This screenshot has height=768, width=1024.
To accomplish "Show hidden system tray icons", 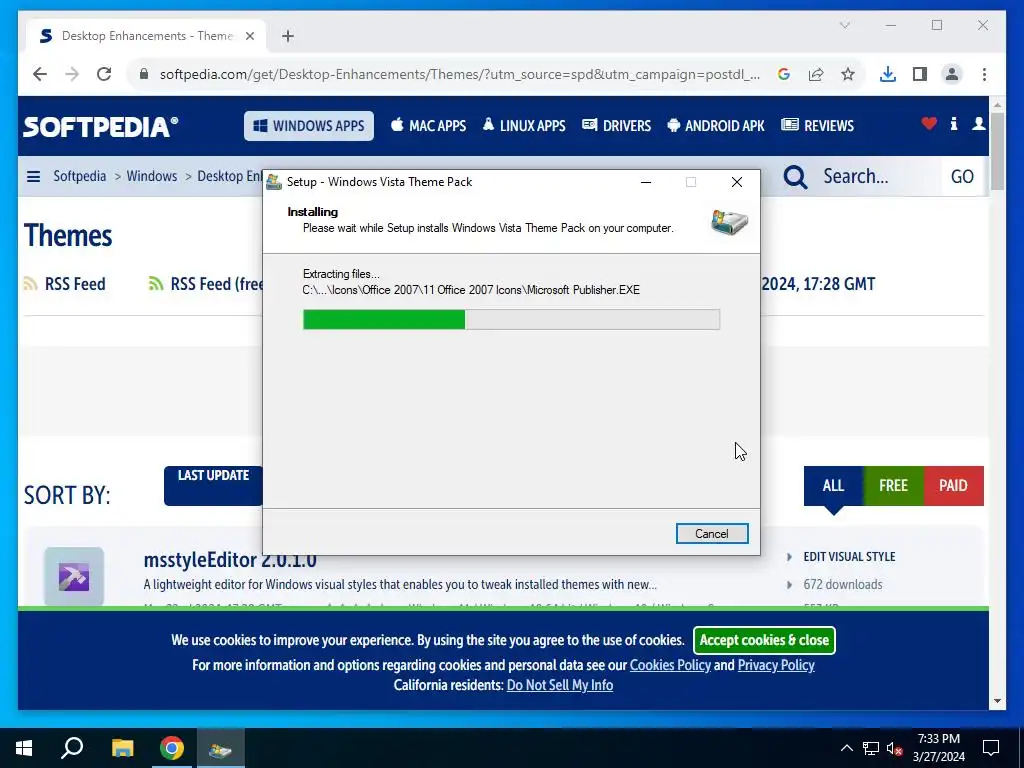I will (x=846, y=748).
